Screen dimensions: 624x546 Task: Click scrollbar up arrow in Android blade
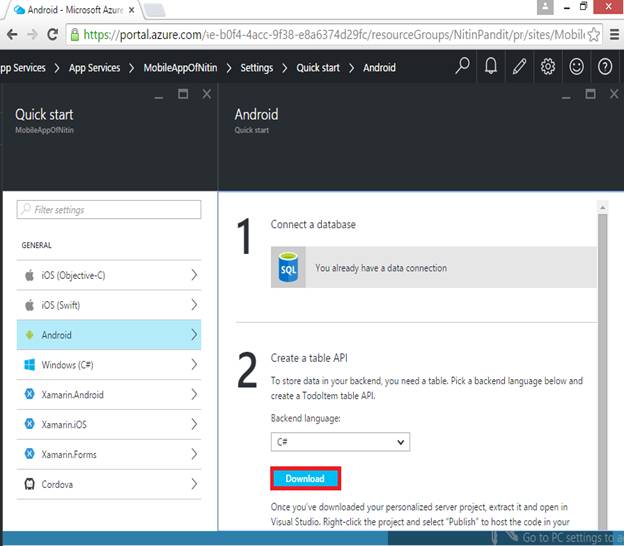coord(603,207)
